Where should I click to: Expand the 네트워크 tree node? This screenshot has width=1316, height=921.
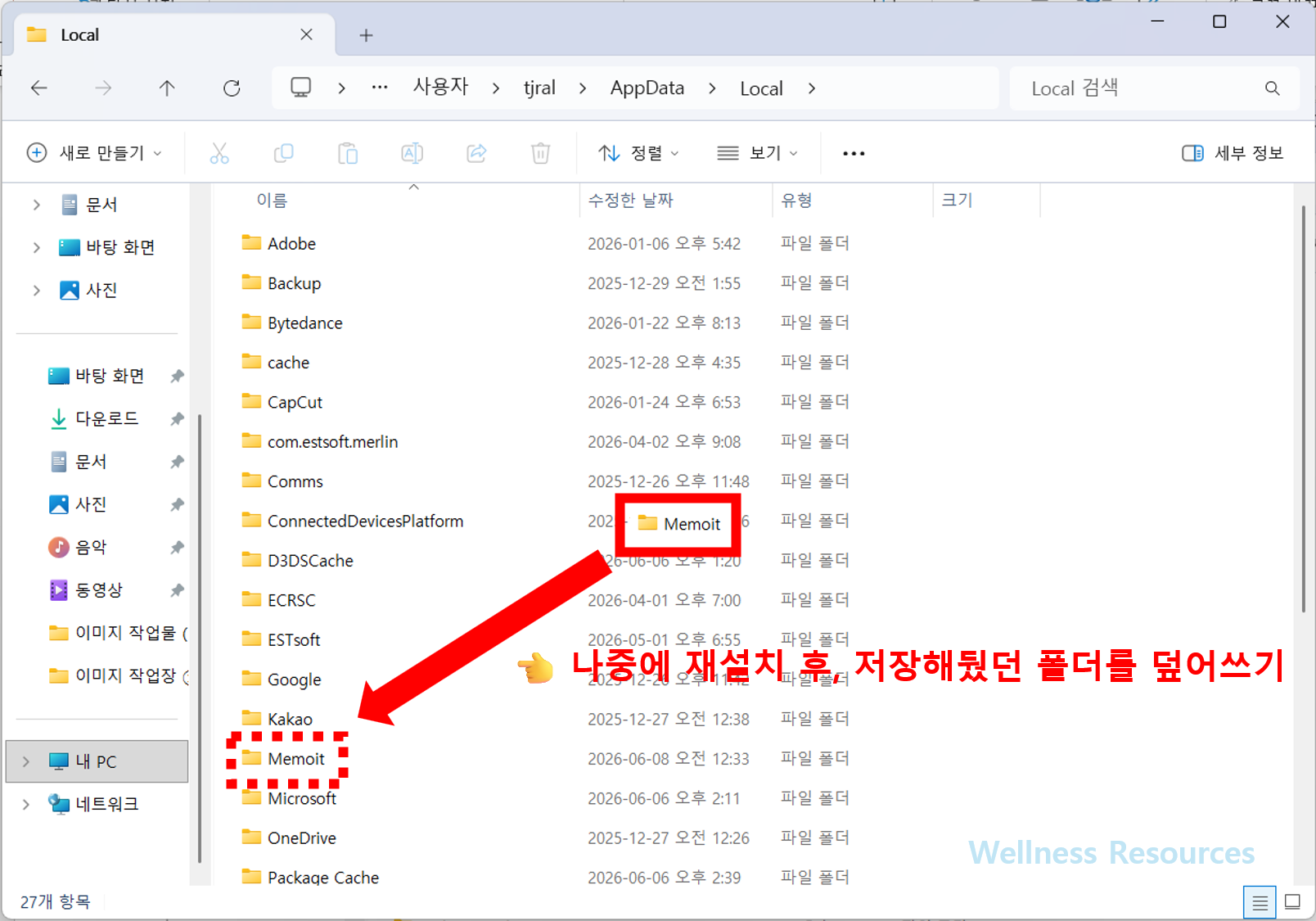[25, 804]
